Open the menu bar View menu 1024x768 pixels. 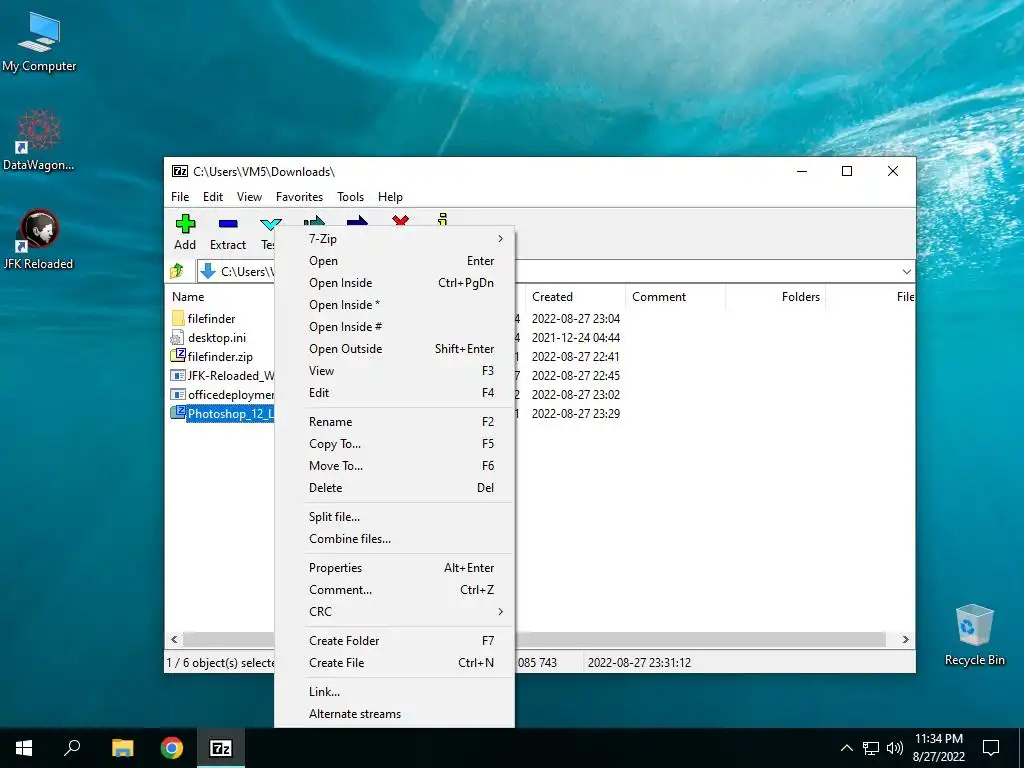pyautogui.click(x=249, y=197)
